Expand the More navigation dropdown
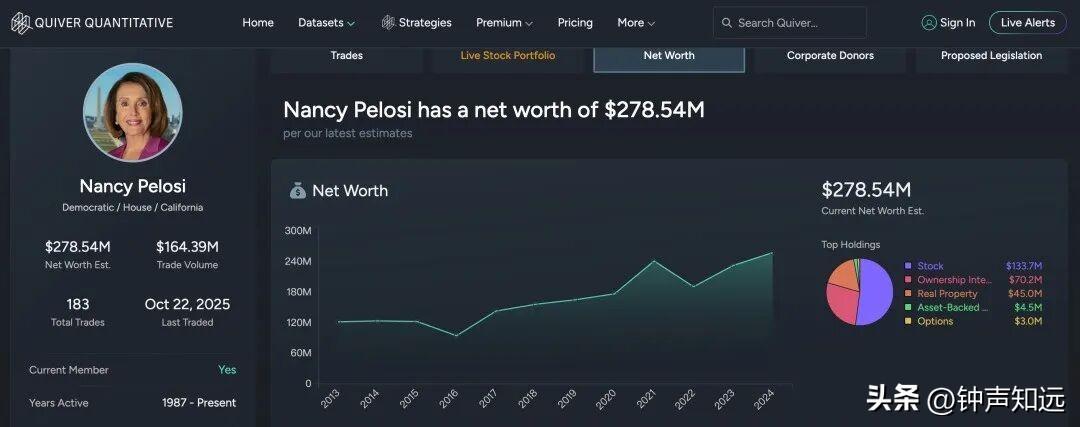The width and height of the screenshot is (1080, 427). 636,23
